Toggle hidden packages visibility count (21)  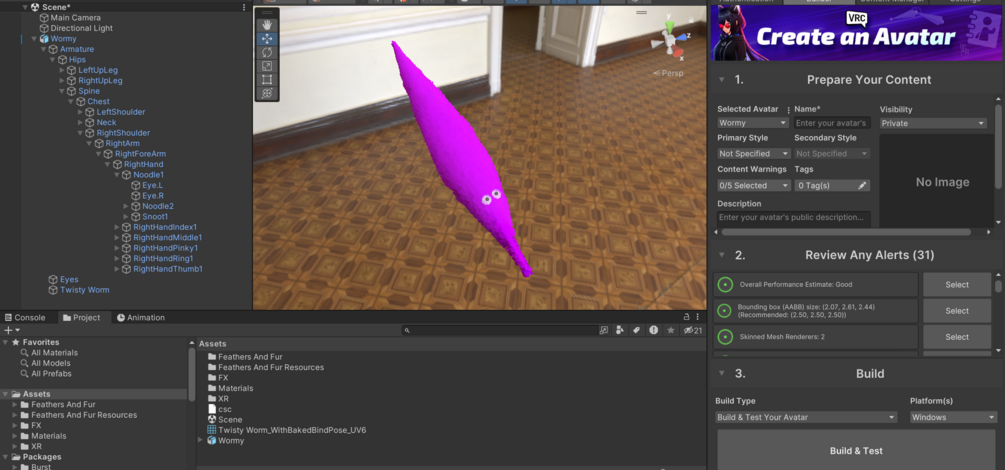click(x=693, y=330)
